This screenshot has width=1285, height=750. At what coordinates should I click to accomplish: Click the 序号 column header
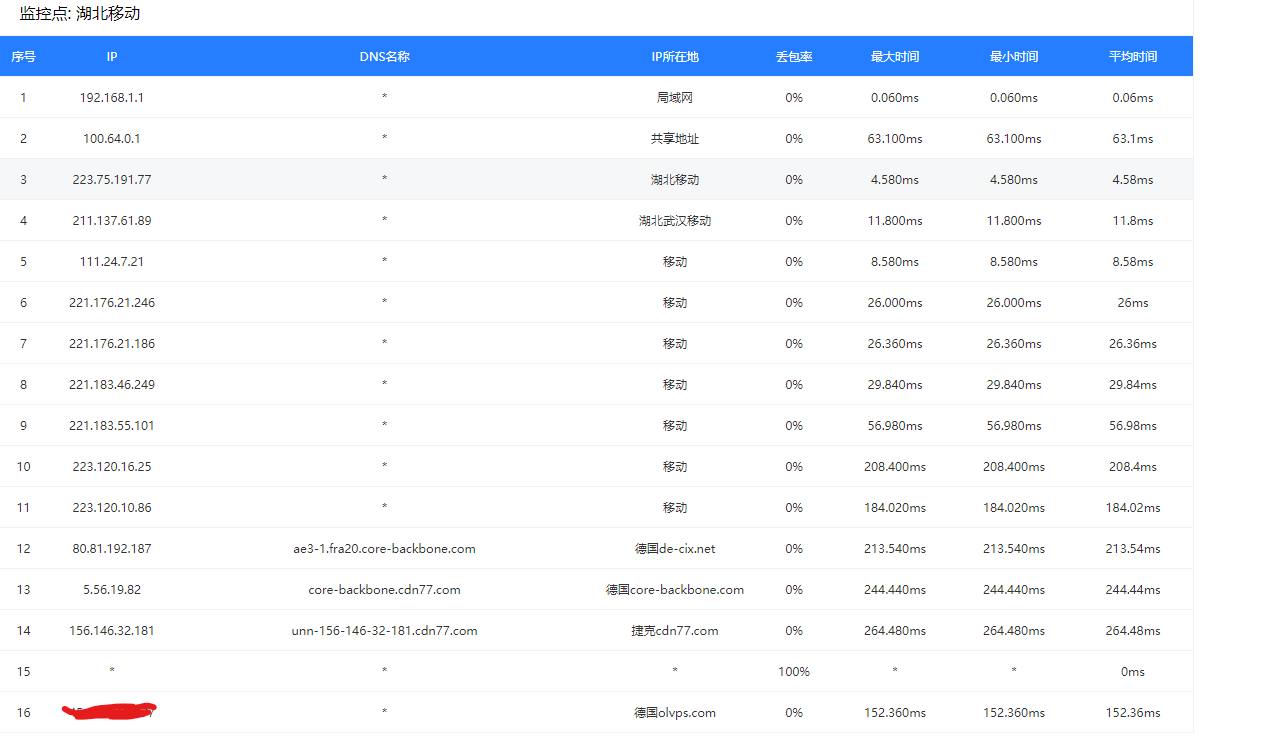pos(23,57)
